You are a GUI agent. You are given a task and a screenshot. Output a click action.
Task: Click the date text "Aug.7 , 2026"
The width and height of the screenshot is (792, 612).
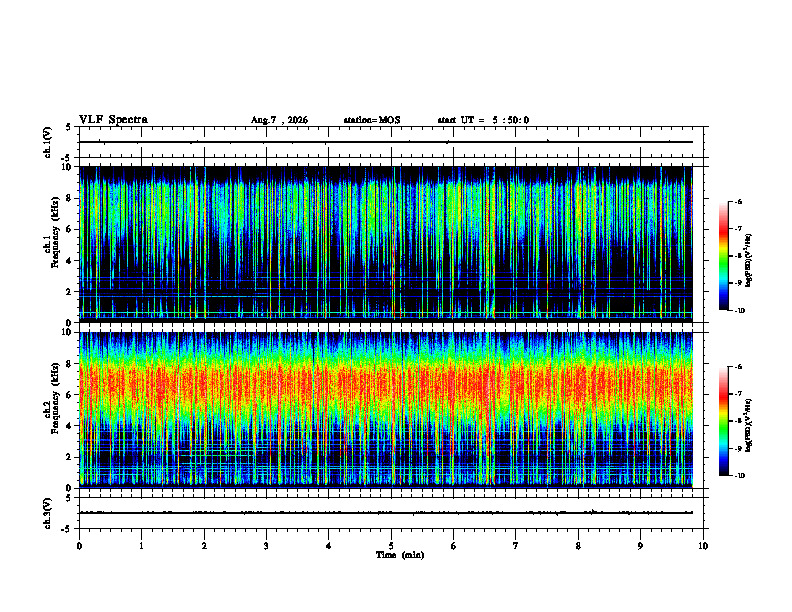(279, 120)
